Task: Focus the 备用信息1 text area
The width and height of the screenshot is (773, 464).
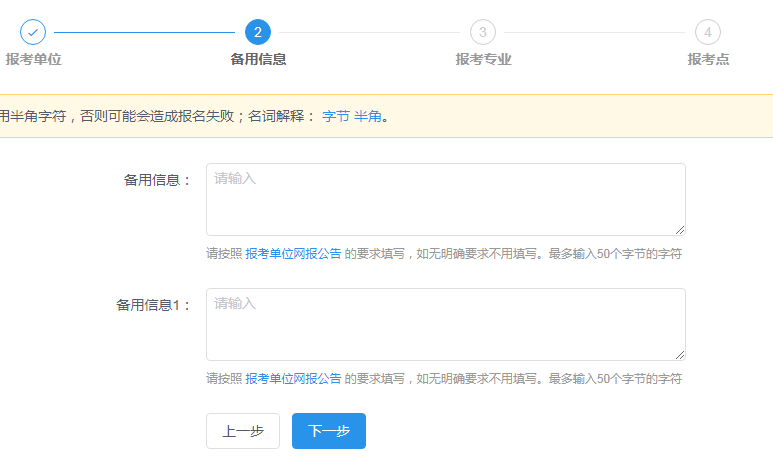Action: click(446, 324)
